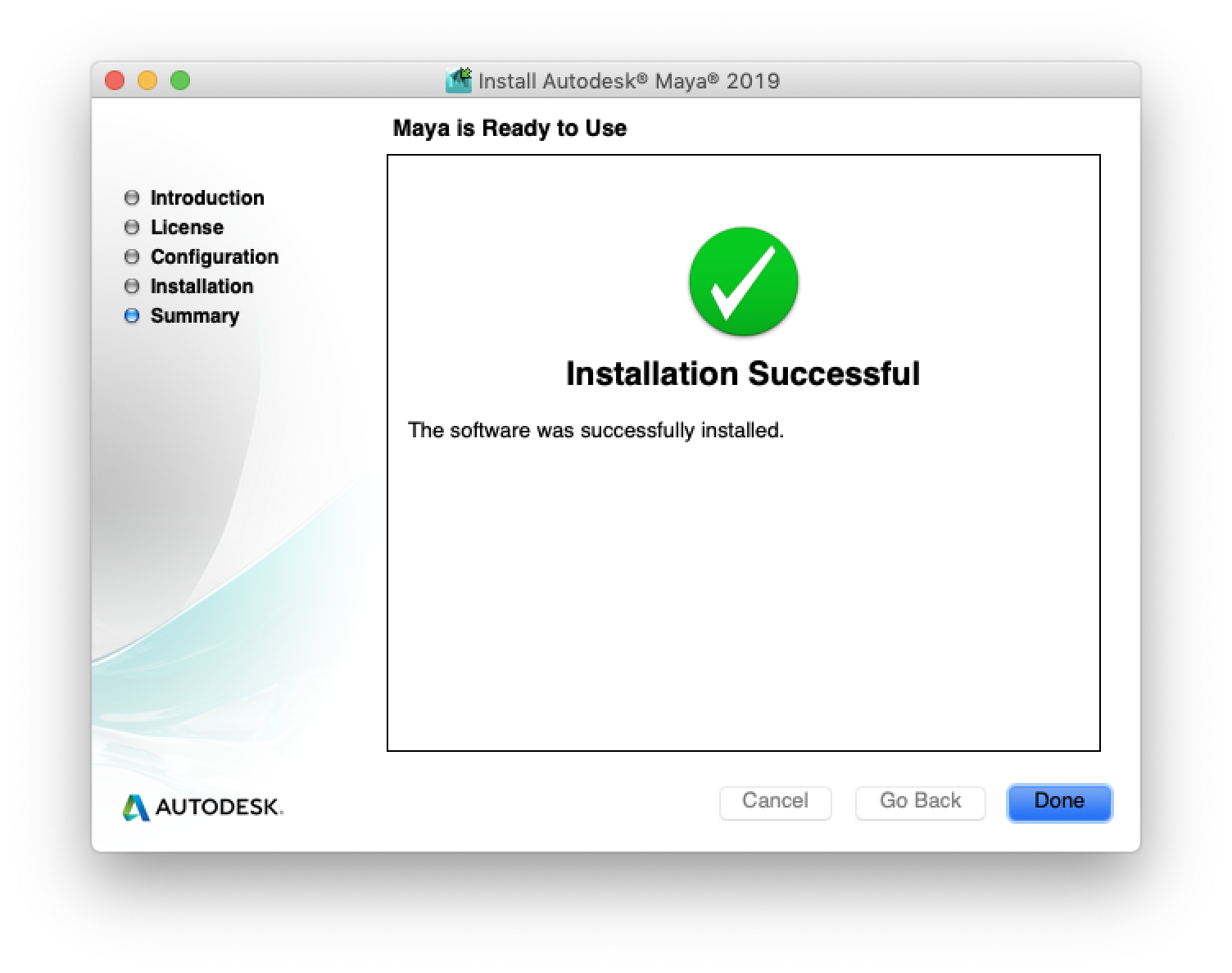Viewport: 1232px width, 973px height.
Task: Select the Summary step in sidebar
Action: [x=195, y=315]
